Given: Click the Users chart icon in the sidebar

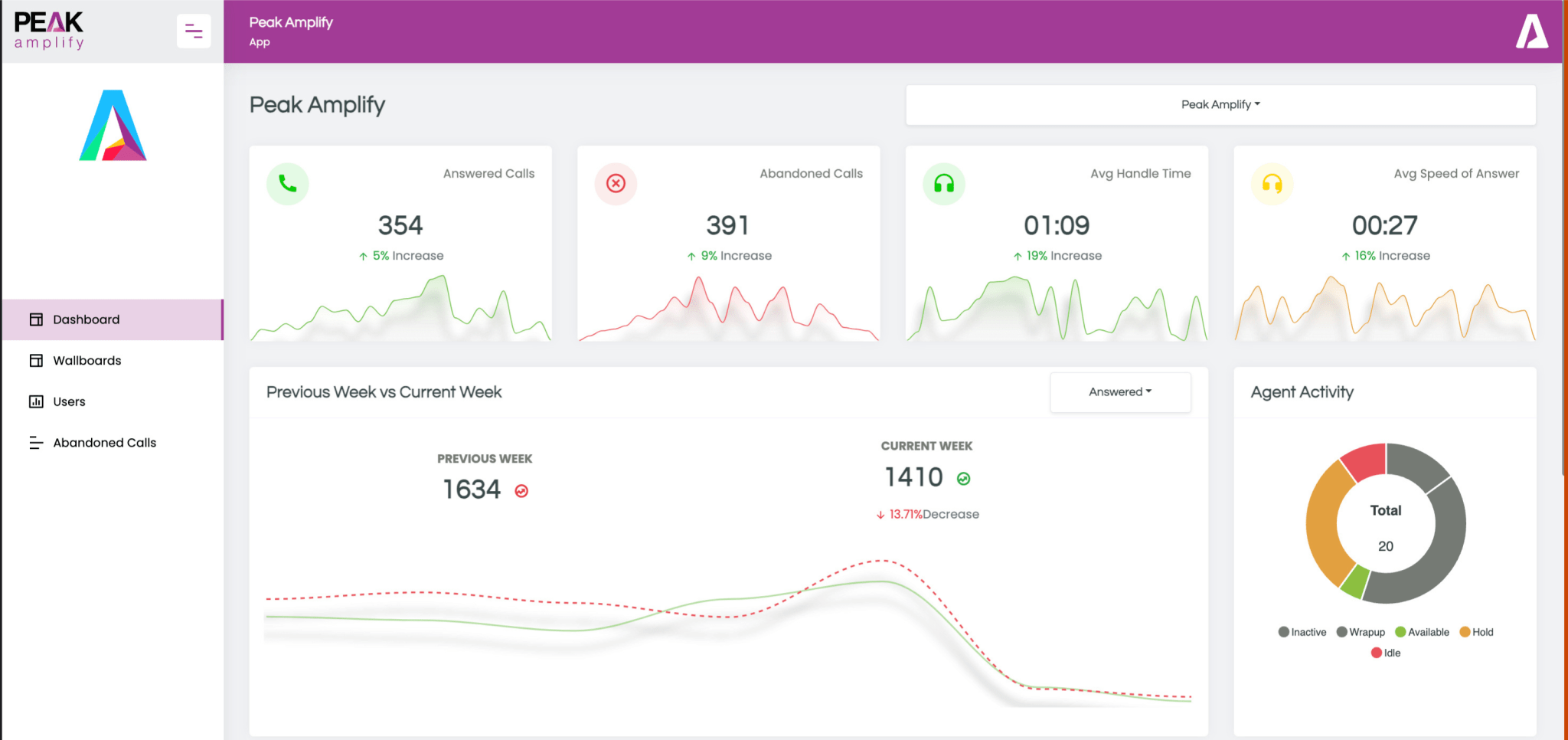Looking at the screenshot, I should pyautogui.click(x=36, y=401).
